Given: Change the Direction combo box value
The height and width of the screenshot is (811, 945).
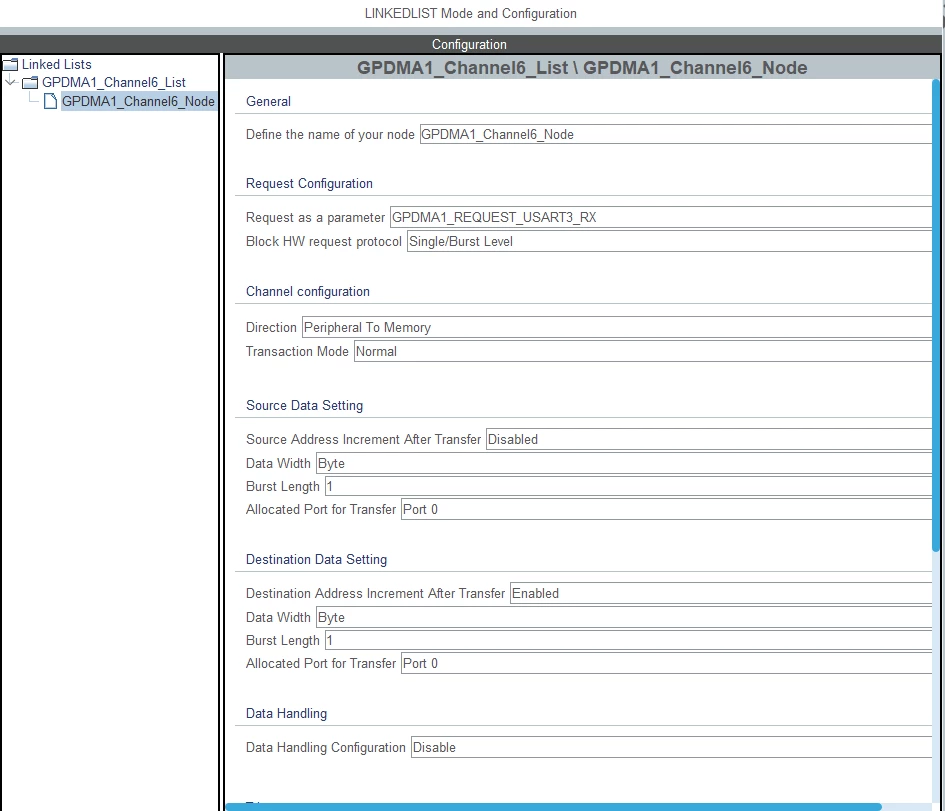Looking at the screenshot, I should coord(617,327).
